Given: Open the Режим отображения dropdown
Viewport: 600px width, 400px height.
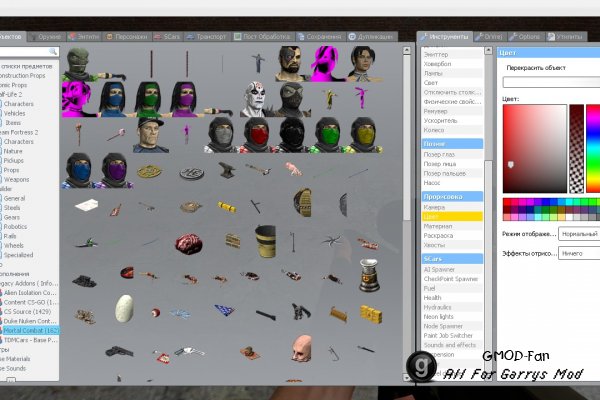Looking at the screenshot, I should click(579, 234).
